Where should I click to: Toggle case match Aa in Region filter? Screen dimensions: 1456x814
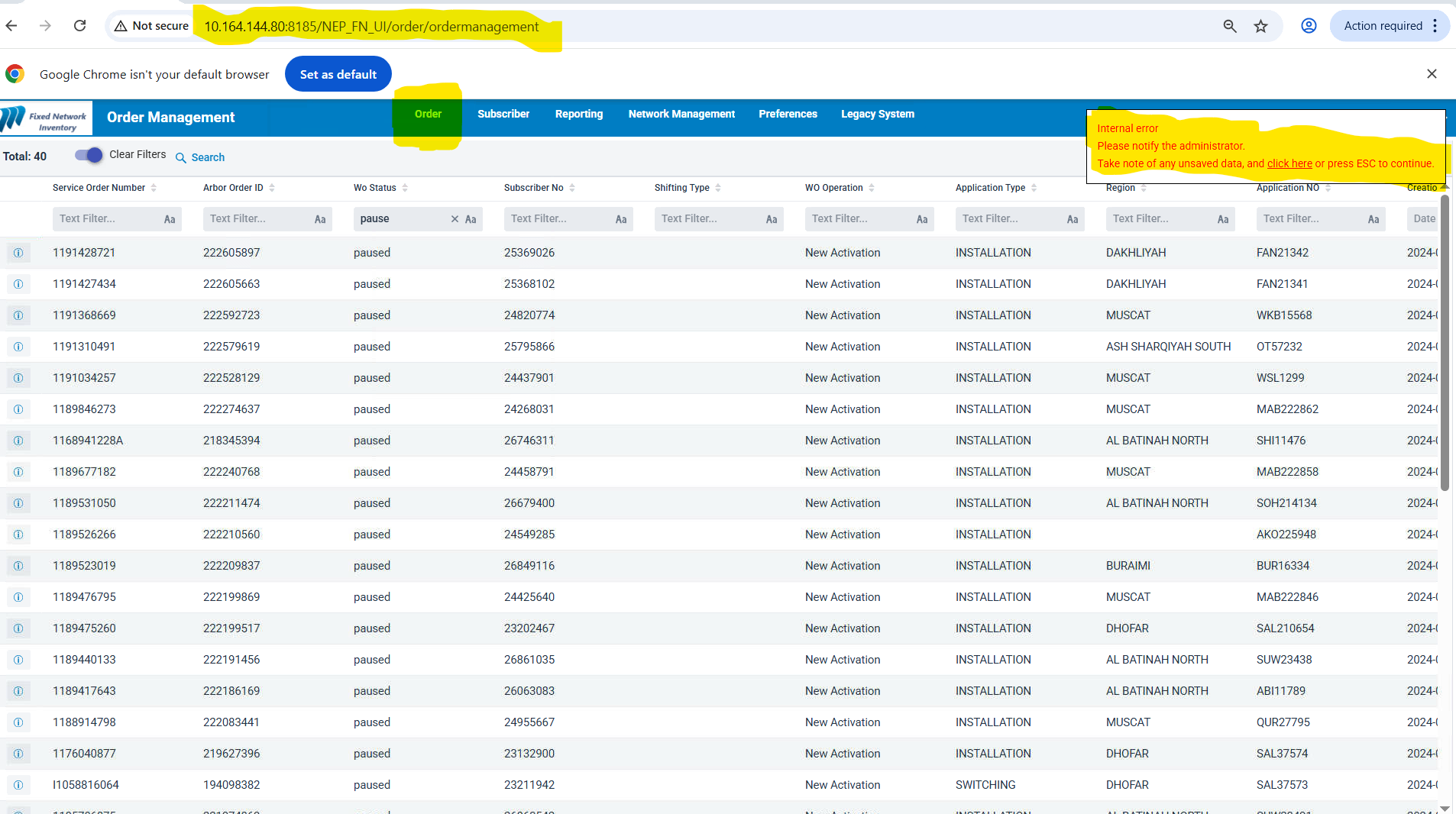pyautogui.click(x=1223, y=220)
